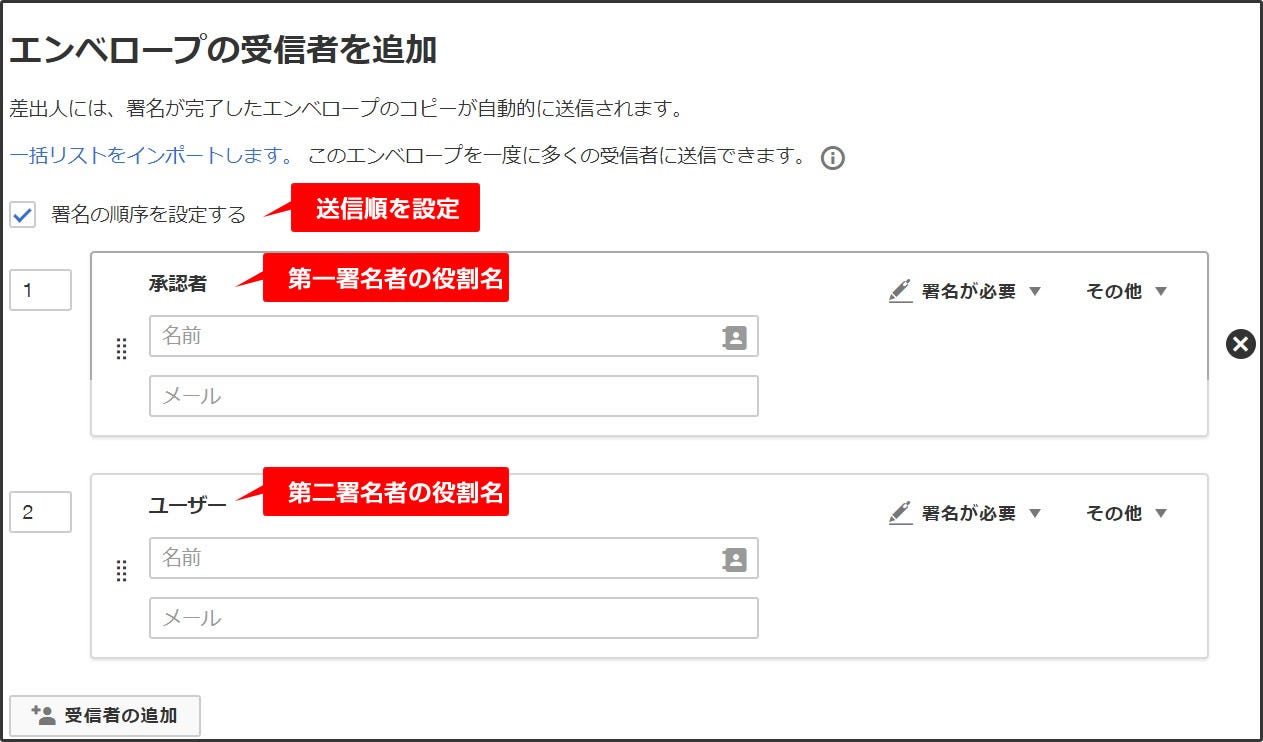Expand the その他 dropdown for ユーザー
Image resolution: width=1263 pixels, height=742 pixels.
click(x=1125, y=512)
